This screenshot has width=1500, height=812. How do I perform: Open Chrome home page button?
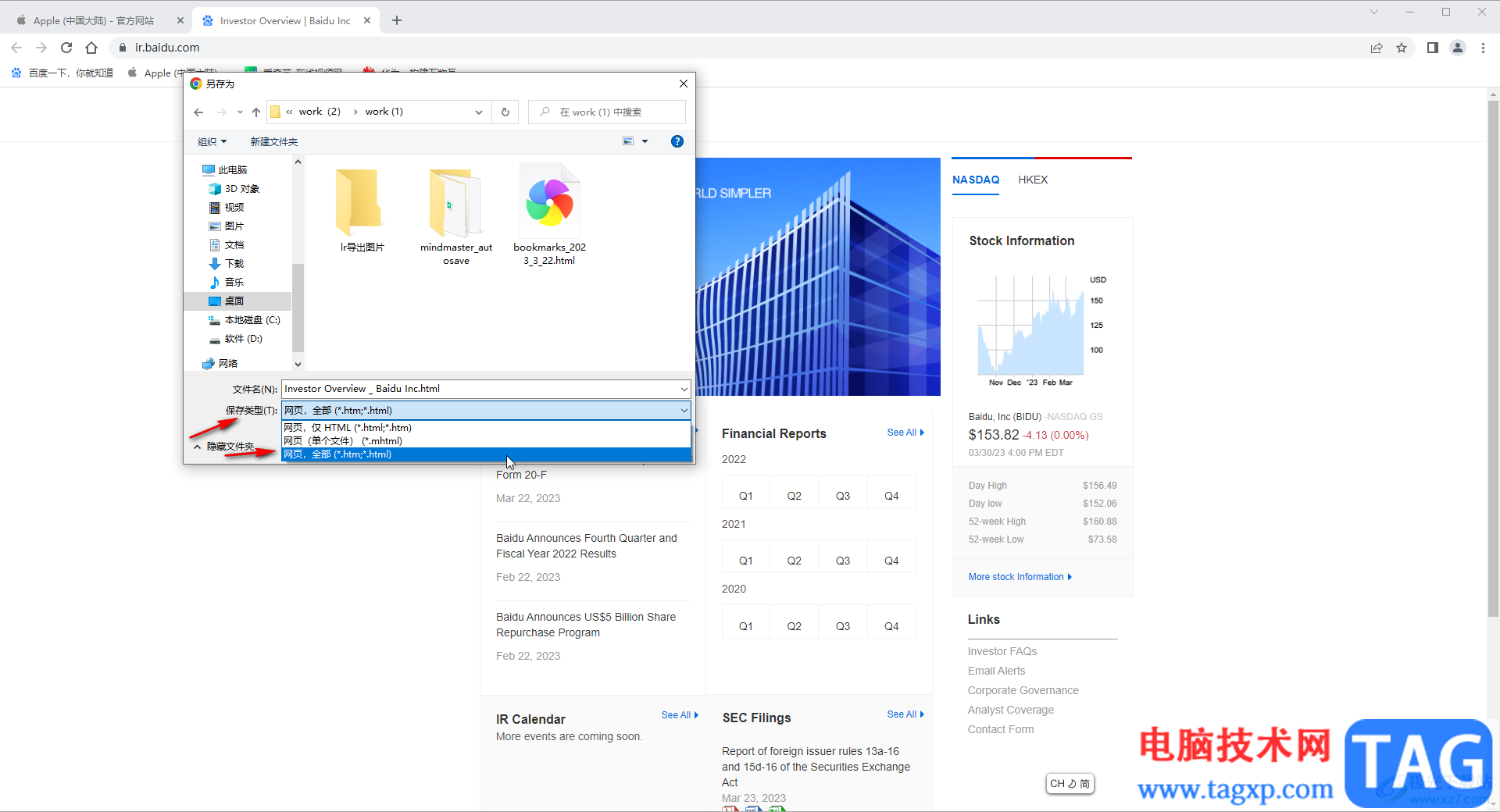pyautogui.click(x=91, y=48)
